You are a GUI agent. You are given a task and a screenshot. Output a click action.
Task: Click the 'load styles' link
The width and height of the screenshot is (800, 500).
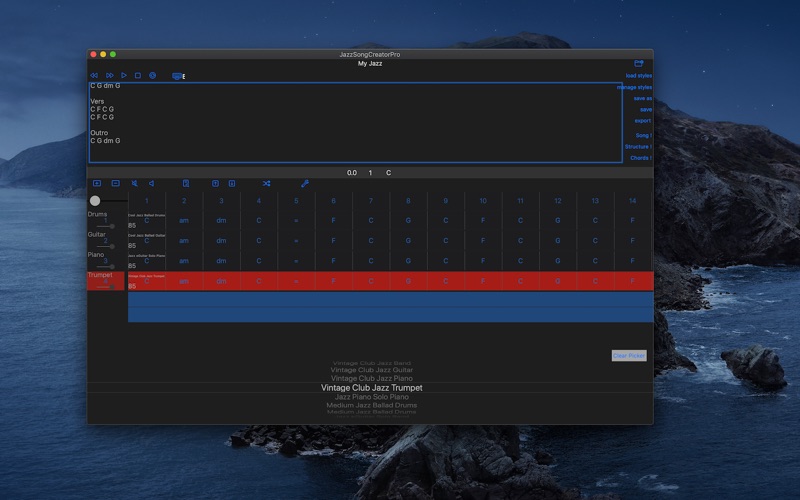pyautogui.click(x=638, y=76)
